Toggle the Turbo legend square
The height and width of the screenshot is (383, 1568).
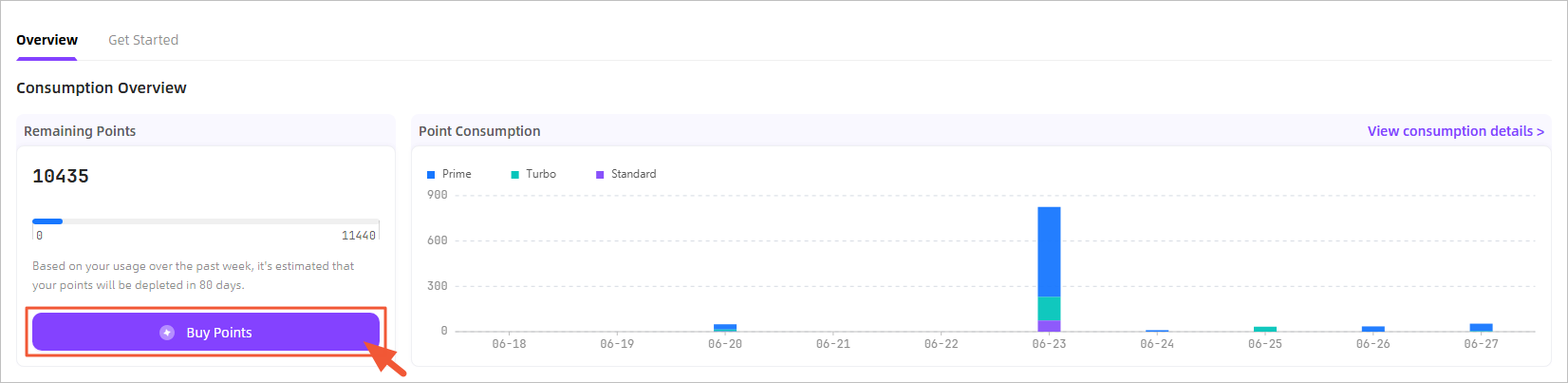515,175
